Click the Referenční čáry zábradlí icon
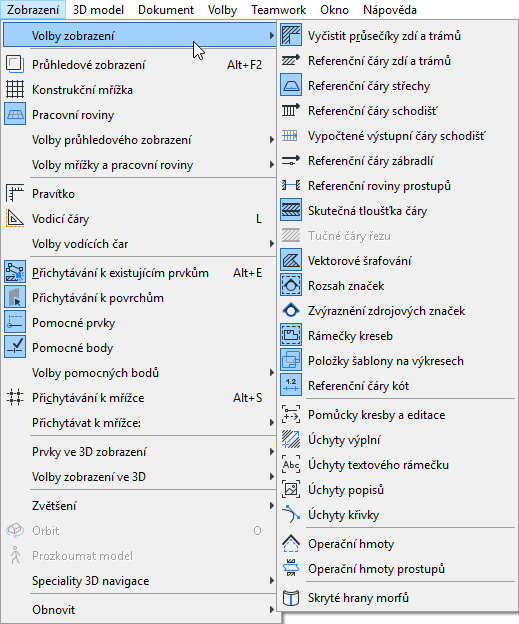519x624 pixels. (291, 161)
